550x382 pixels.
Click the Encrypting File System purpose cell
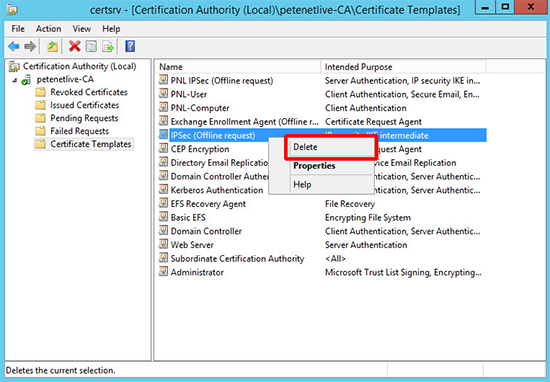point(368,217)
